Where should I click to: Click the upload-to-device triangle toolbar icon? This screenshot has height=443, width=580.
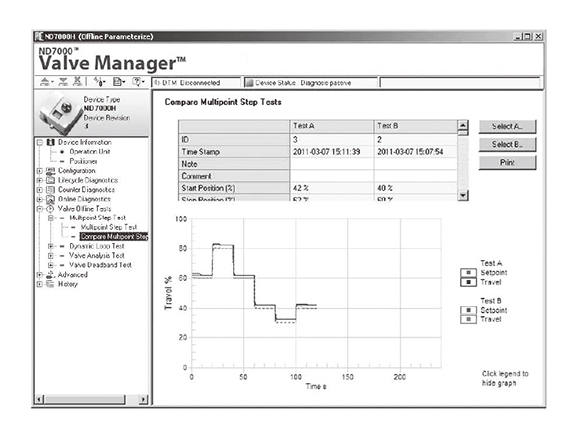pos(45,82)
